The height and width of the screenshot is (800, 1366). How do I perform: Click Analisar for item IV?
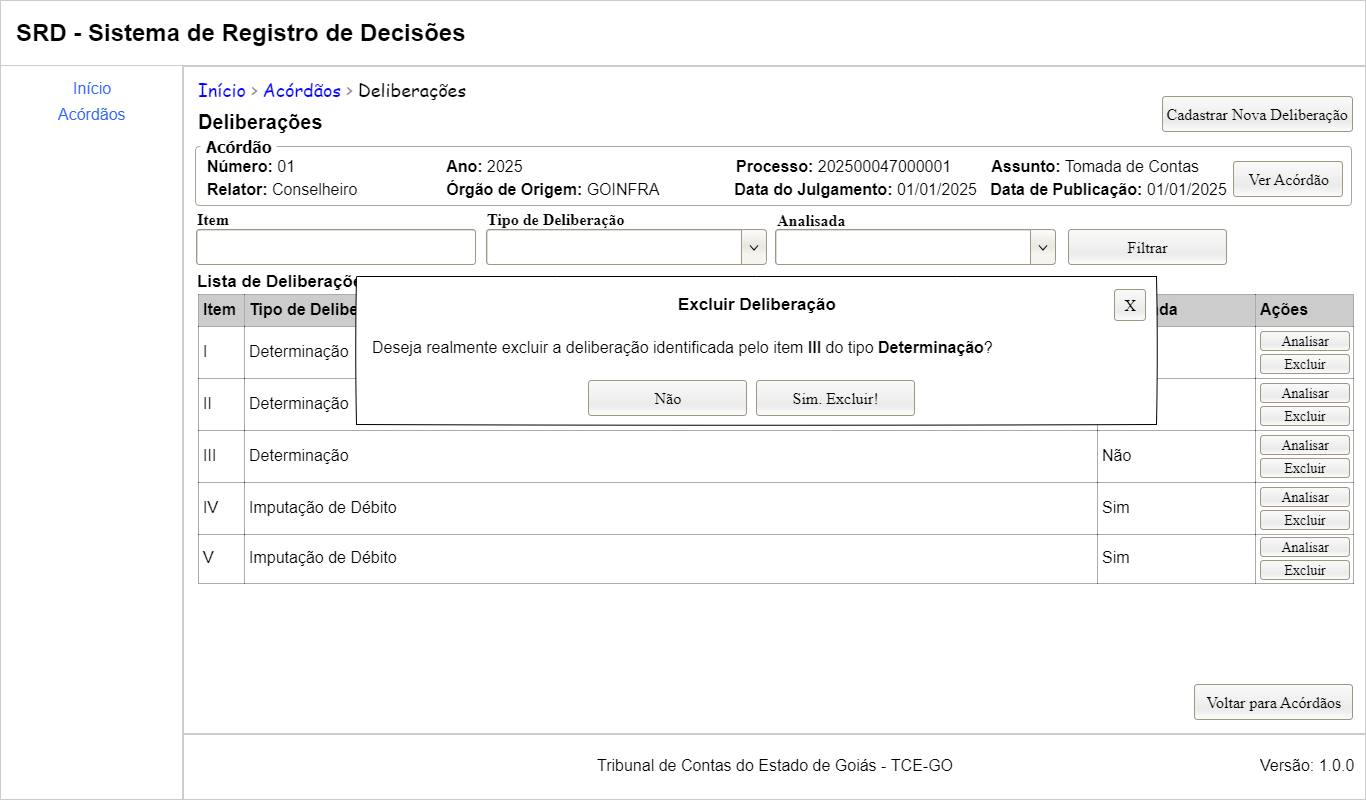tap(1304, 497)
